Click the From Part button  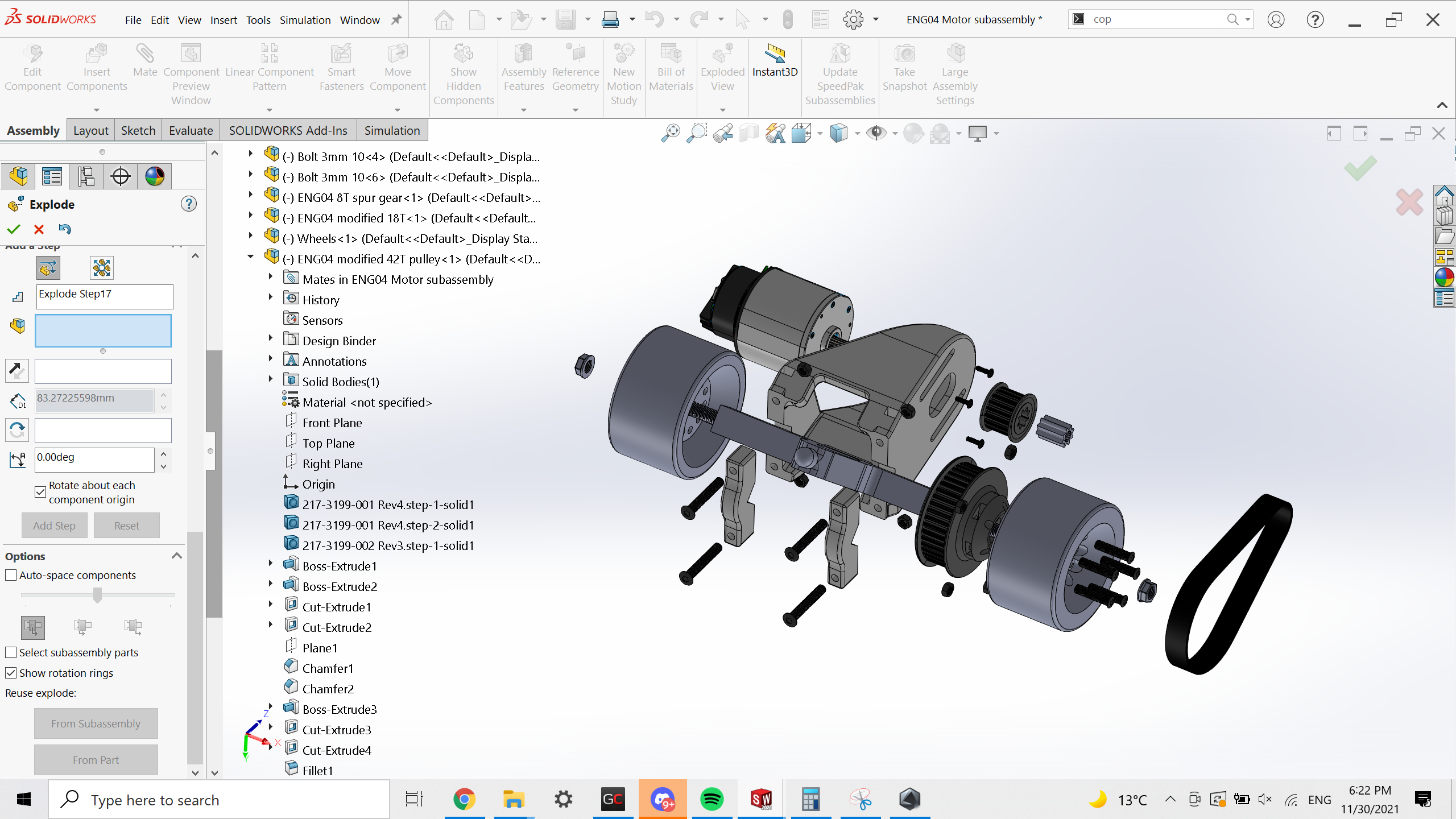(96, 759)
